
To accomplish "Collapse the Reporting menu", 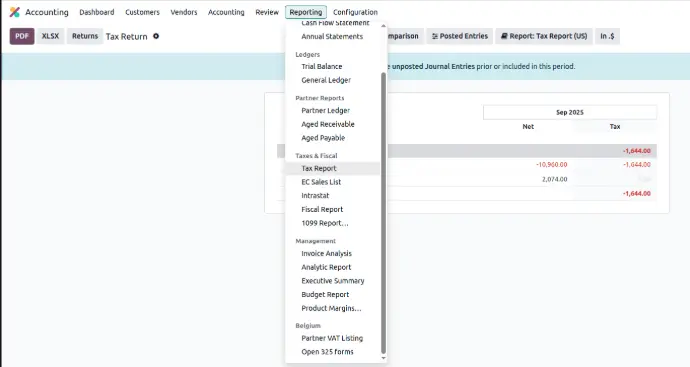I will pyautogui.click(x=306, y=12).
